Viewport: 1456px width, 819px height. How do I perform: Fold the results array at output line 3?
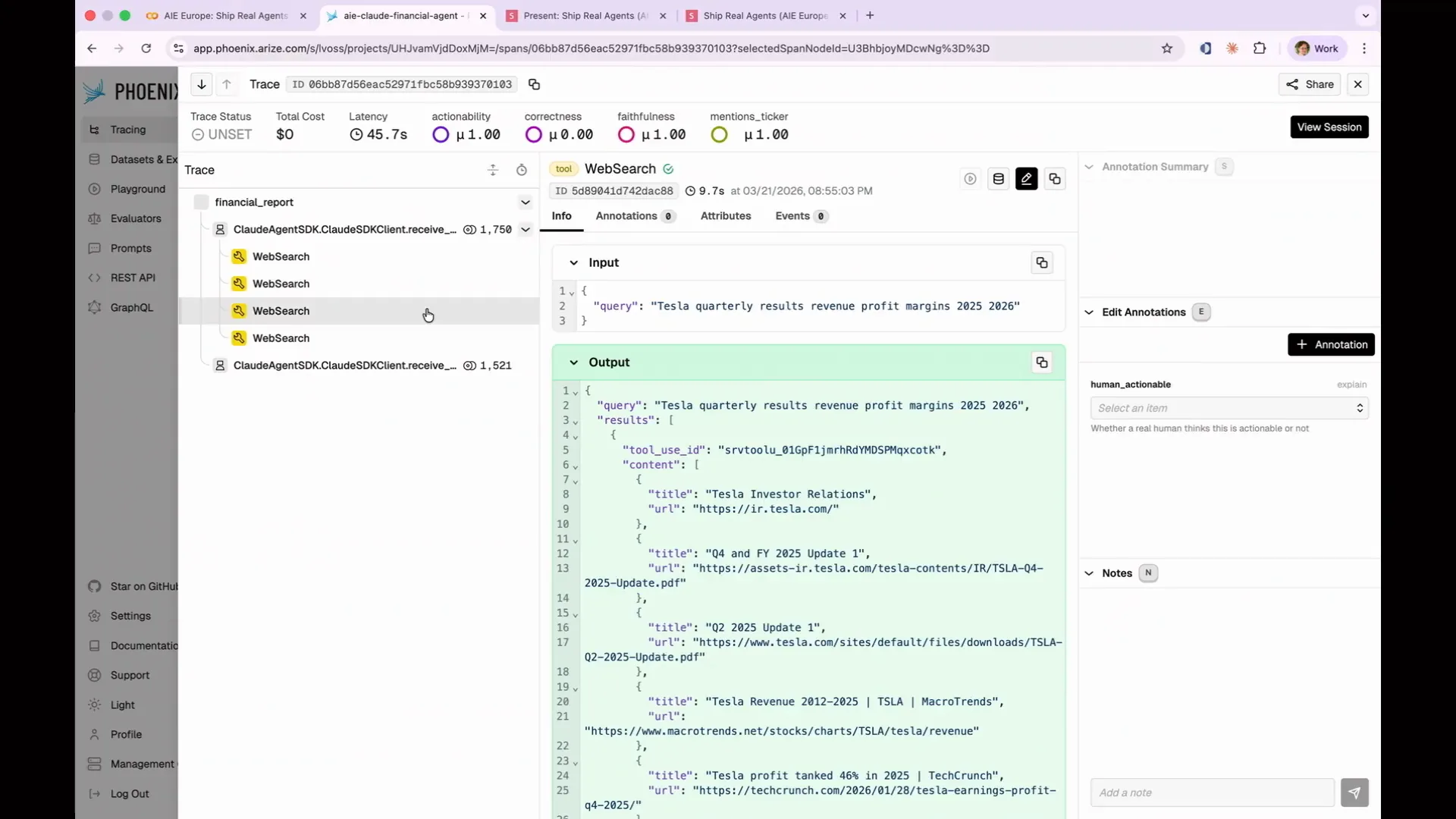coord(576,422)
